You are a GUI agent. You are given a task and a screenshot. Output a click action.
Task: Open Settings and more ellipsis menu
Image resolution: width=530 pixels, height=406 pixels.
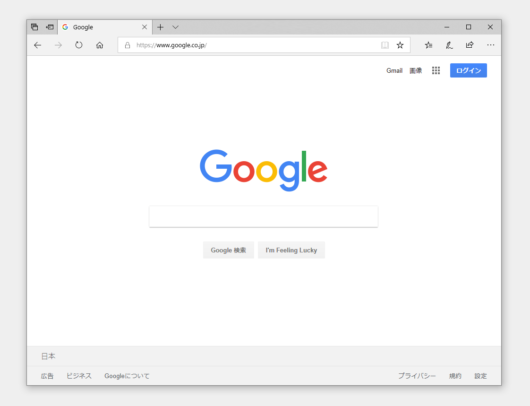pyautogui.click(x=490, y=45)
